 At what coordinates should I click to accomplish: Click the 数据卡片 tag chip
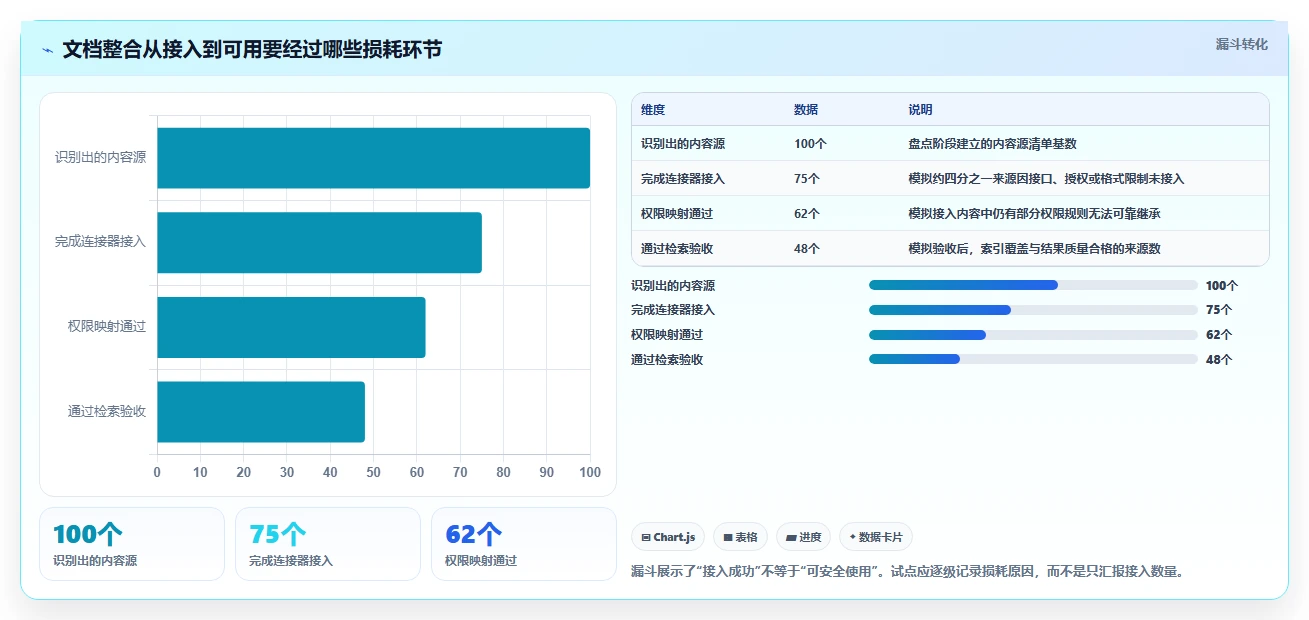[x=875, y=537]
